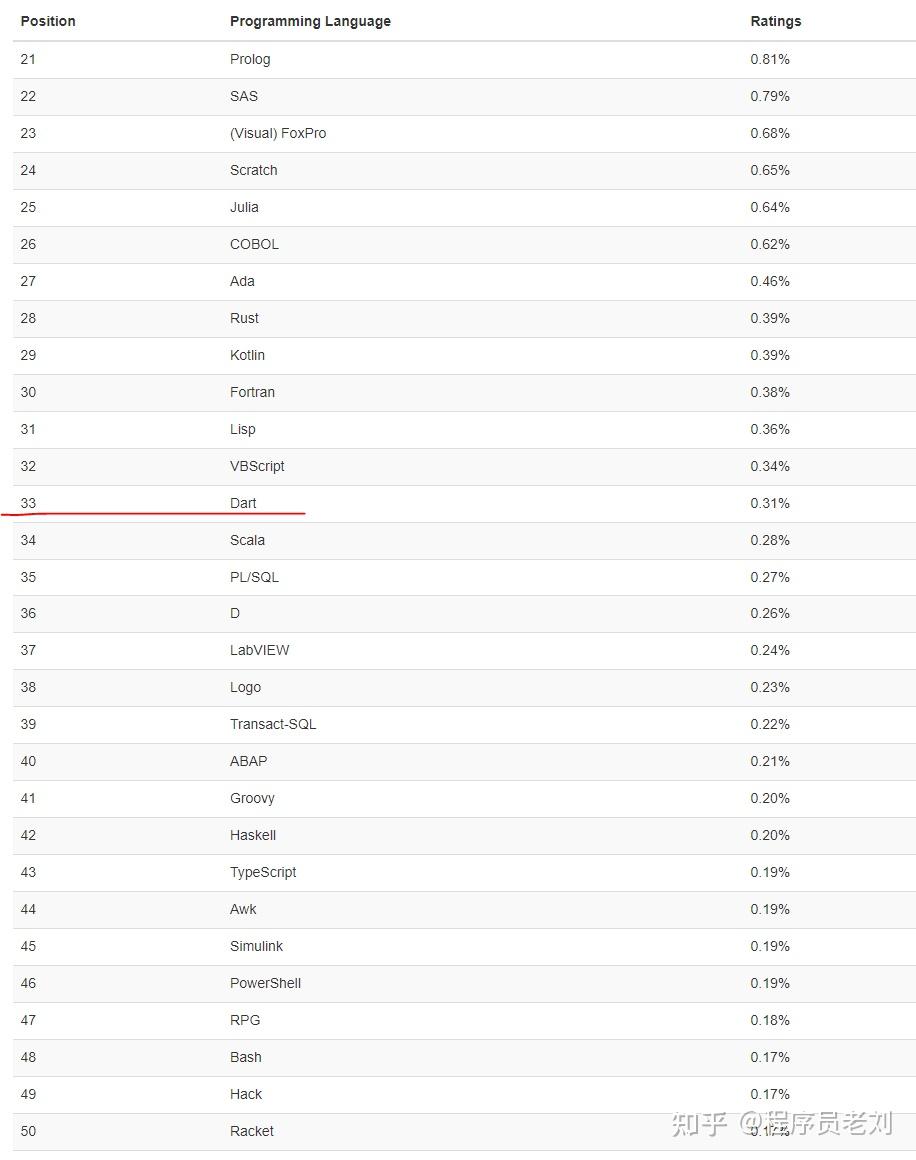Click the 0.81% rating value
The width and height of the screenshot is (916, 1160).
(770, 59)
